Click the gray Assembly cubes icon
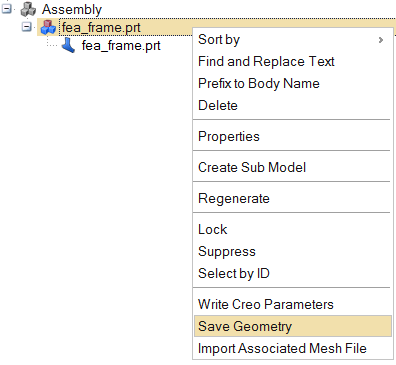 28,9
